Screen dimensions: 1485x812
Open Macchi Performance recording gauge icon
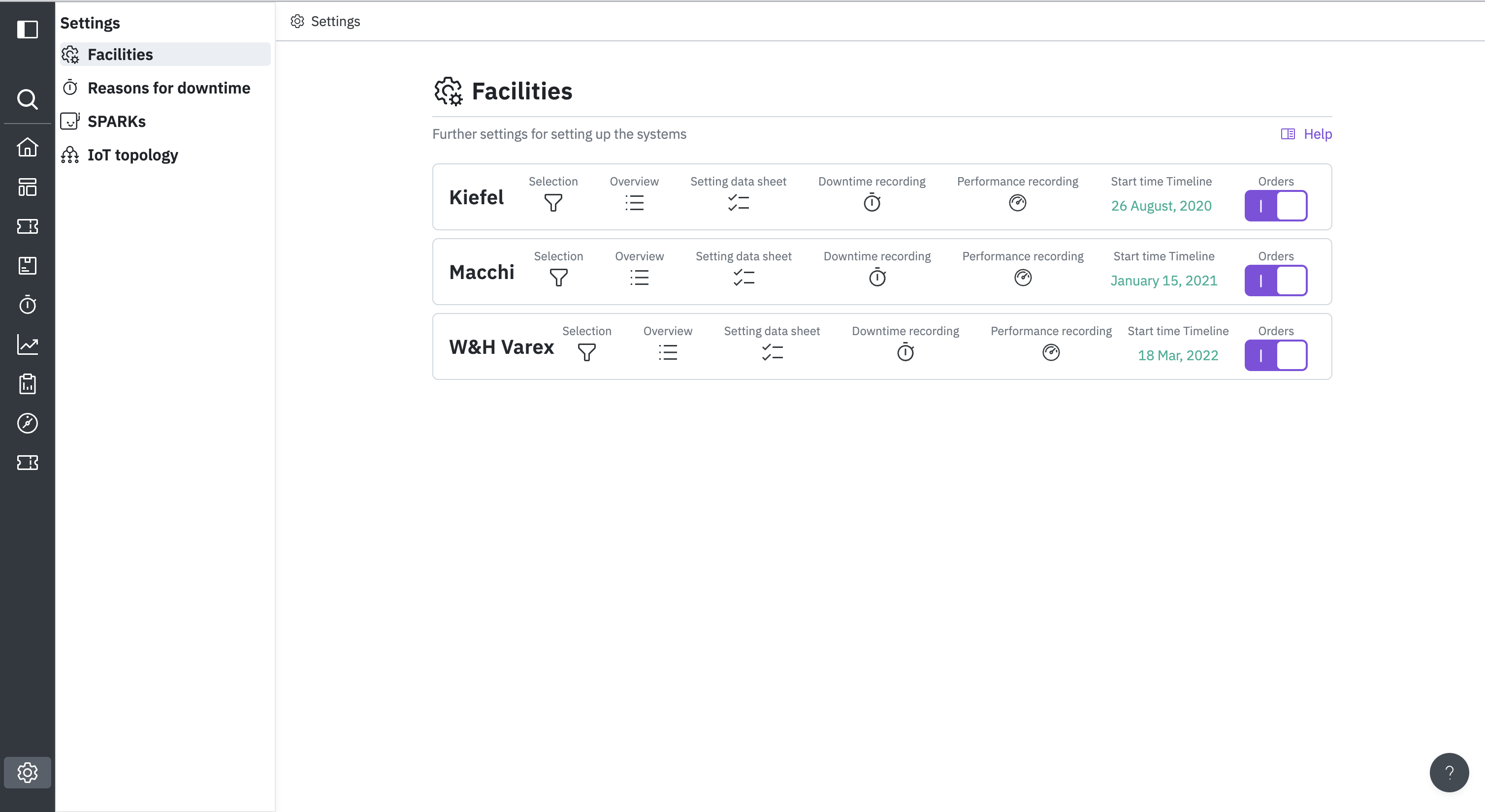[1022, 278]
